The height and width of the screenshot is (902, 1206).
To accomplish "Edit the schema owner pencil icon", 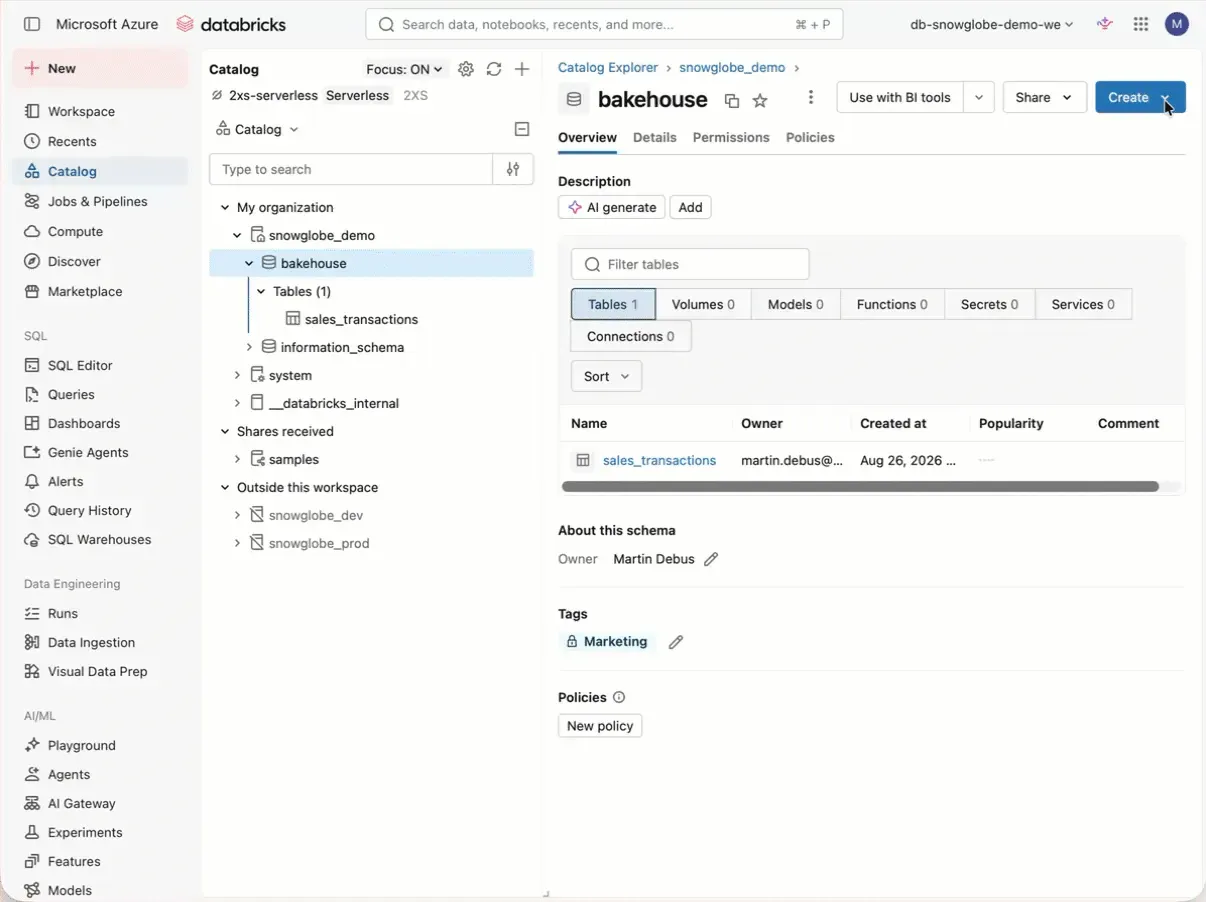I will [x=711, y=559].
